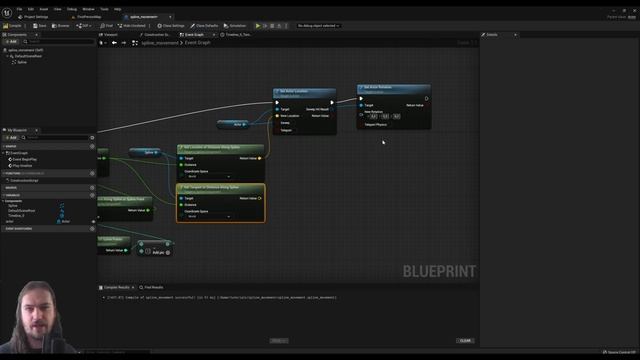Click the Simulation button
The image size is (640, 360).
(x=235, y=26)
